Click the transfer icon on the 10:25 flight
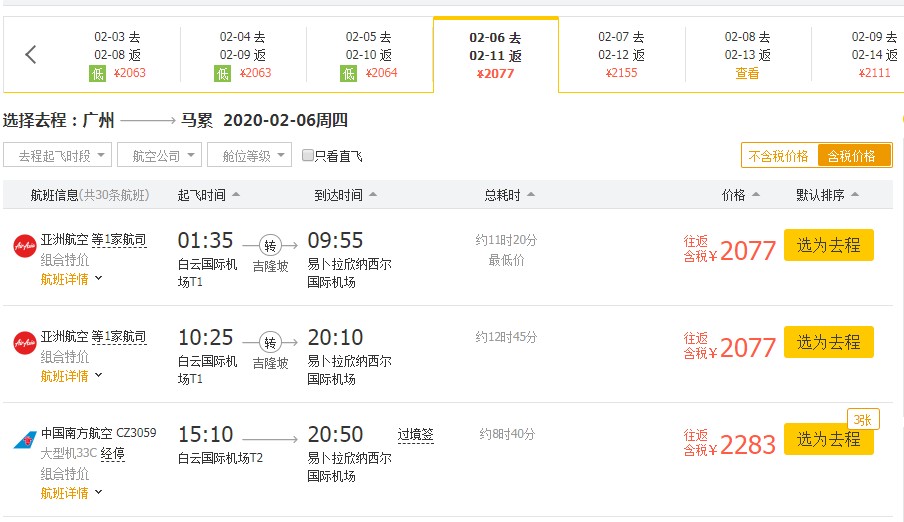This screenshot has height=522, width=904. click(270, 342)
